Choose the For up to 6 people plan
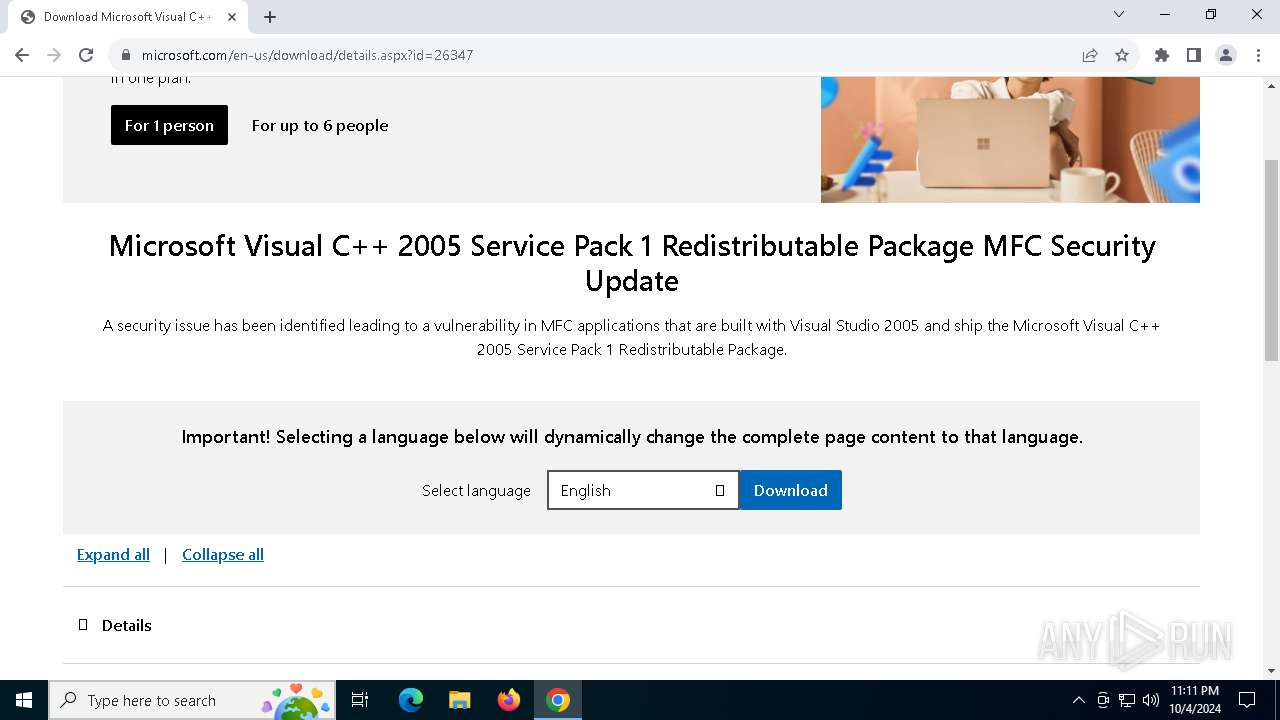 [320, 125]
